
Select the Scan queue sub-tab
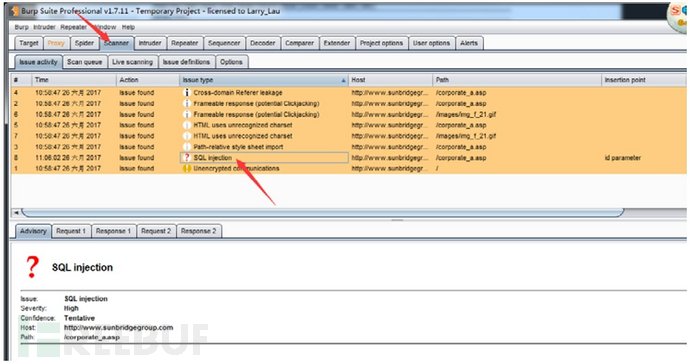pos(84,62)
